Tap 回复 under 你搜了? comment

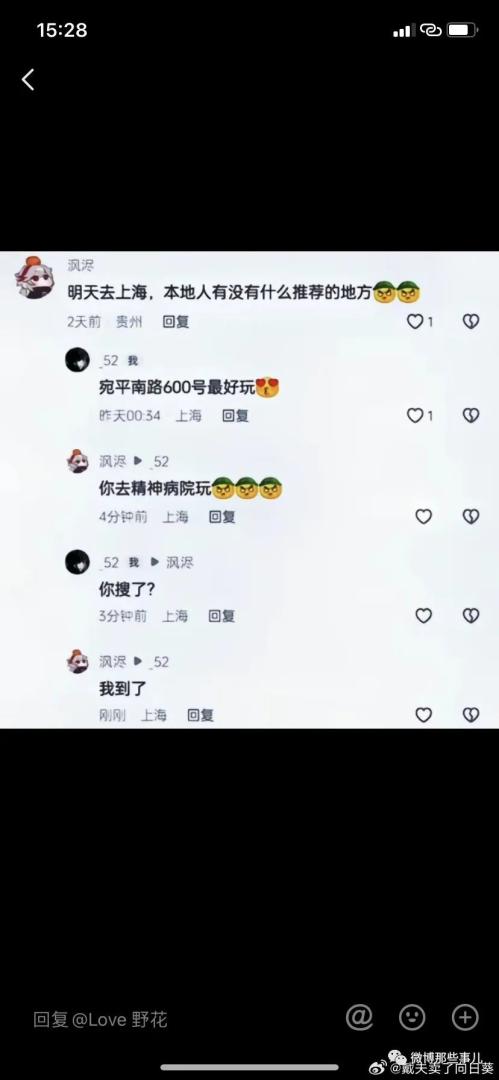click(x=222, y=616)
